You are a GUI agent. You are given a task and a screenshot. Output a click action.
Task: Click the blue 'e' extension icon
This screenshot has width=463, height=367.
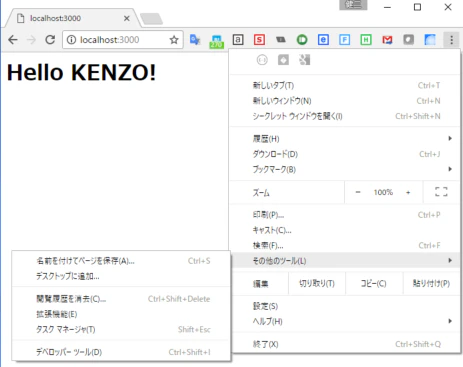(323, 40)
